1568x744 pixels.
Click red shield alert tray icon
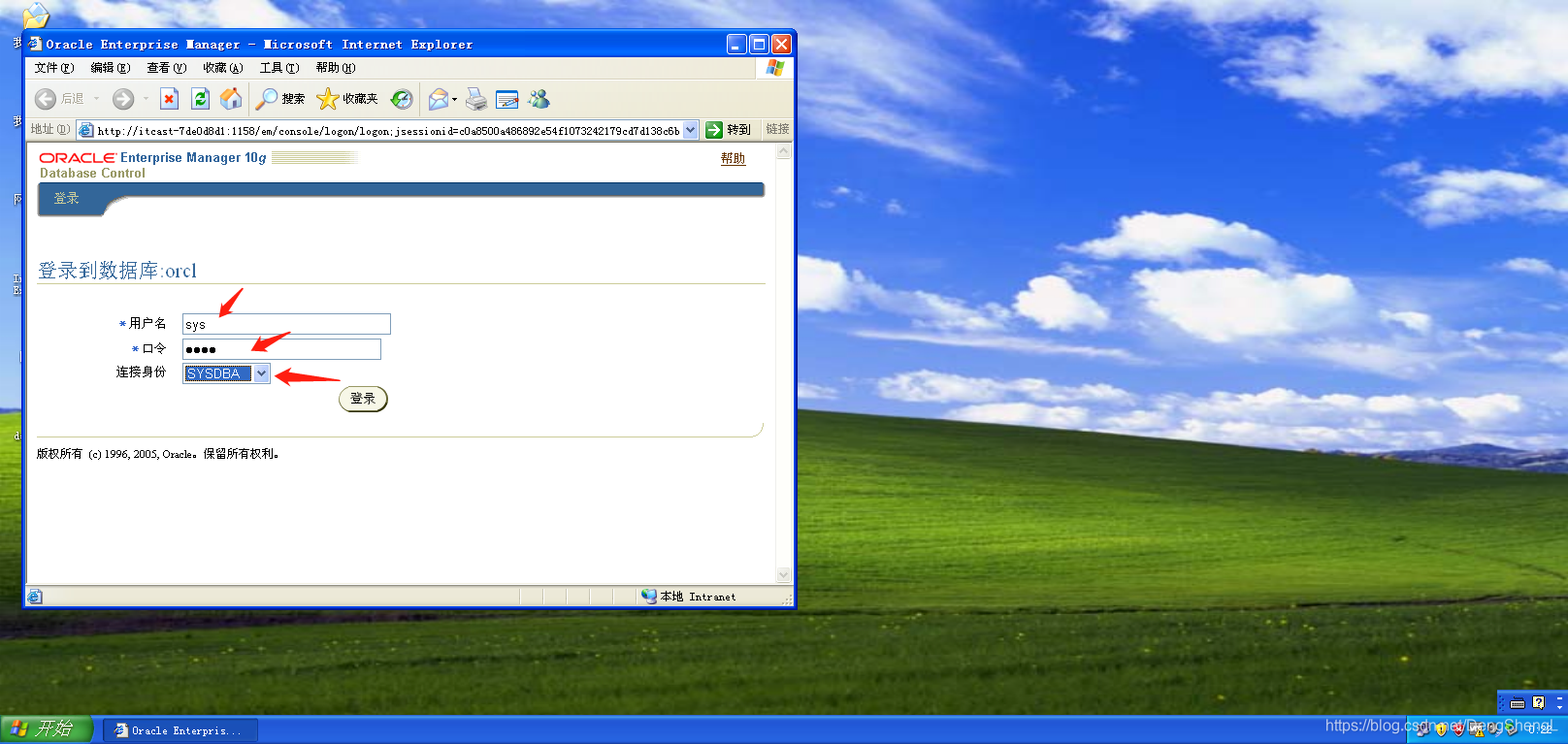click(1458, 729)
